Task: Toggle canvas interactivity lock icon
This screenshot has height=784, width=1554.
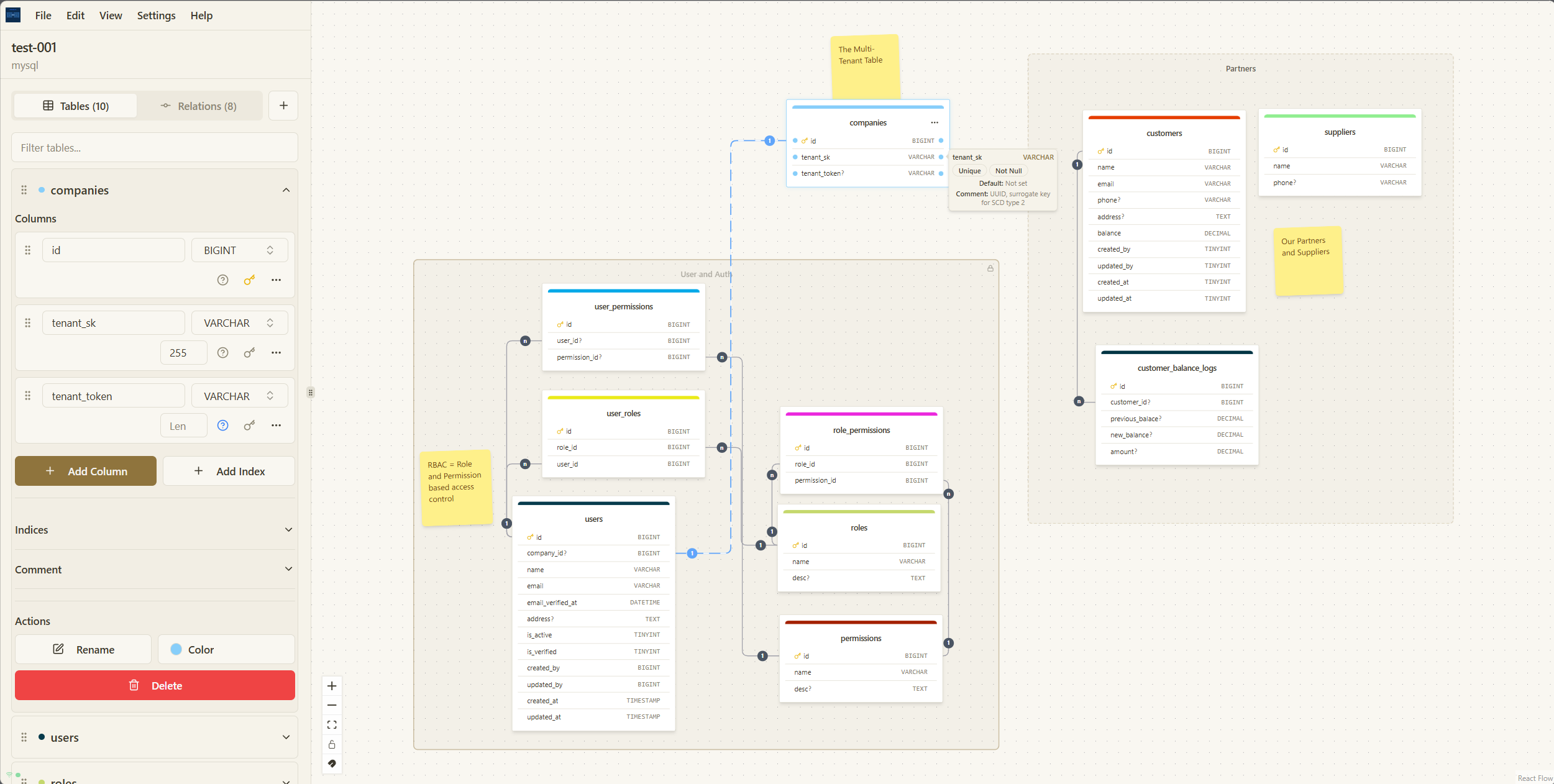Action: (332, 744)
